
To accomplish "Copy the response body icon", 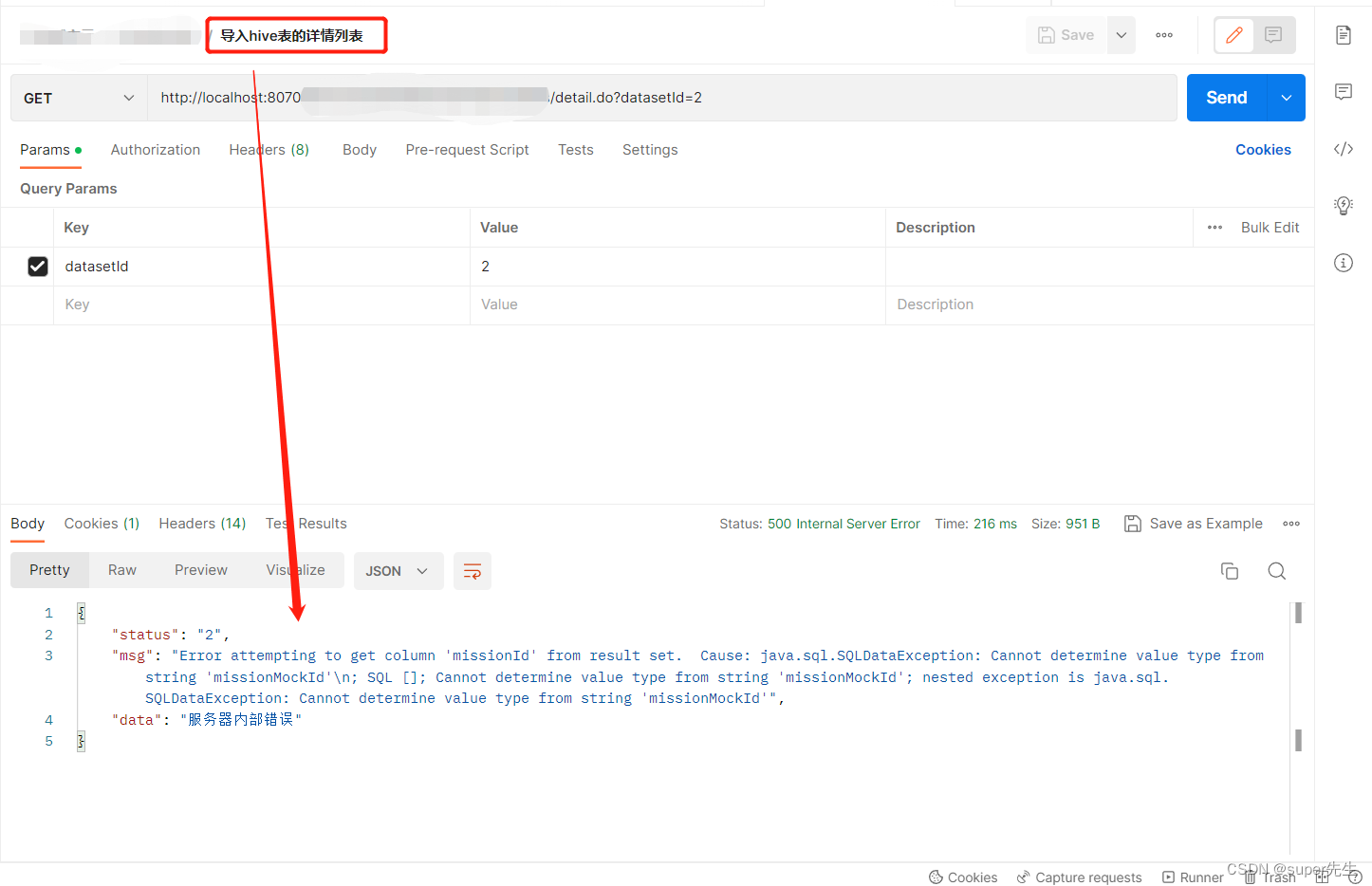I will [1230, 571].
